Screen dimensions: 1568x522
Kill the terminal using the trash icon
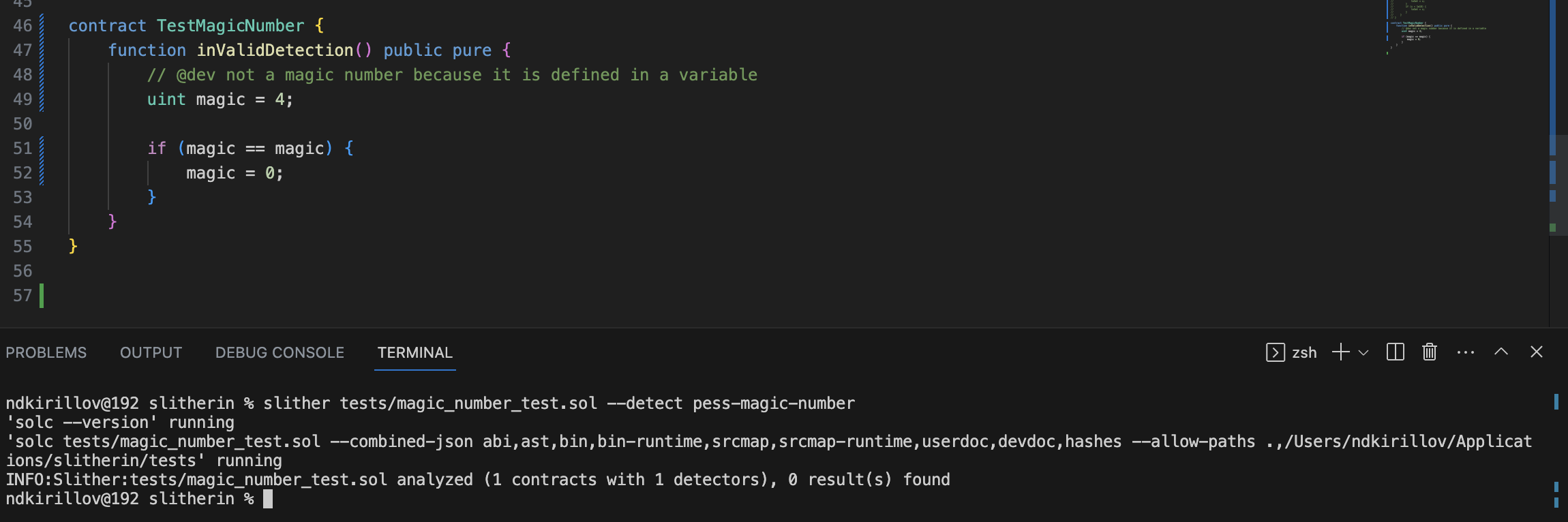(x=1429, y=352)
